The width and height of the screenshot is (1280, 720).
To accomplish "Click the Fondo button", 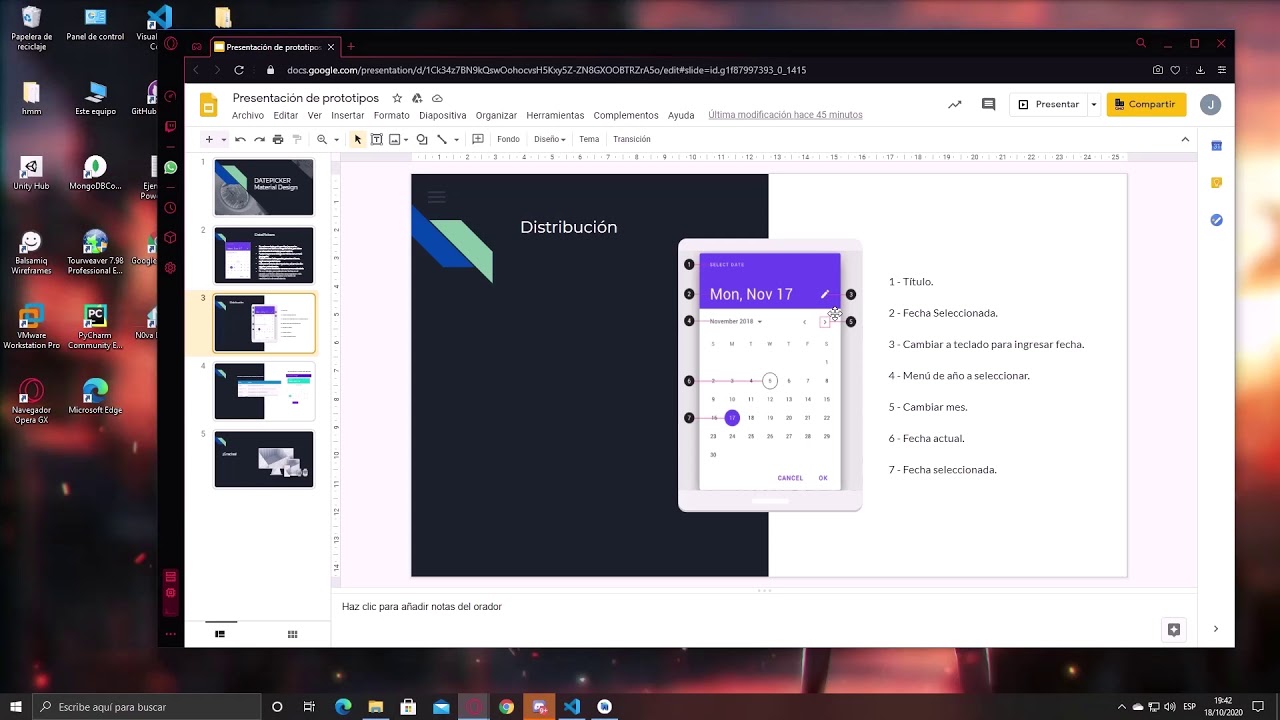I will [508, 139].
